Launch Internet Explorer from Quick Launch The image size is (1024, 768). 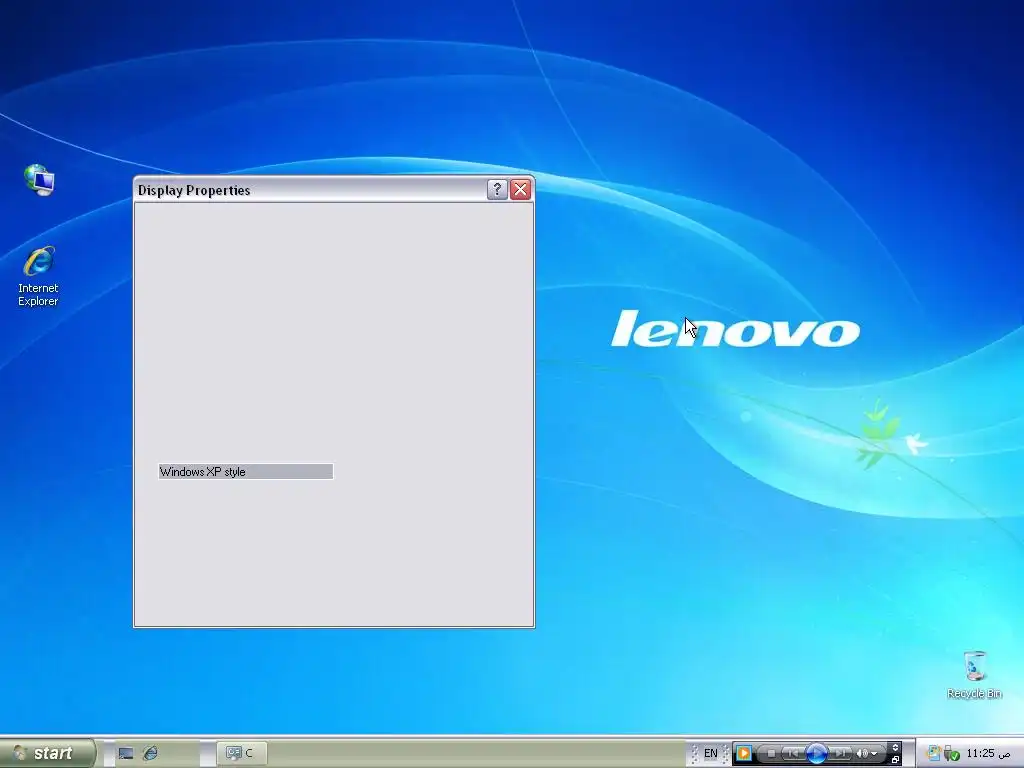150,753
